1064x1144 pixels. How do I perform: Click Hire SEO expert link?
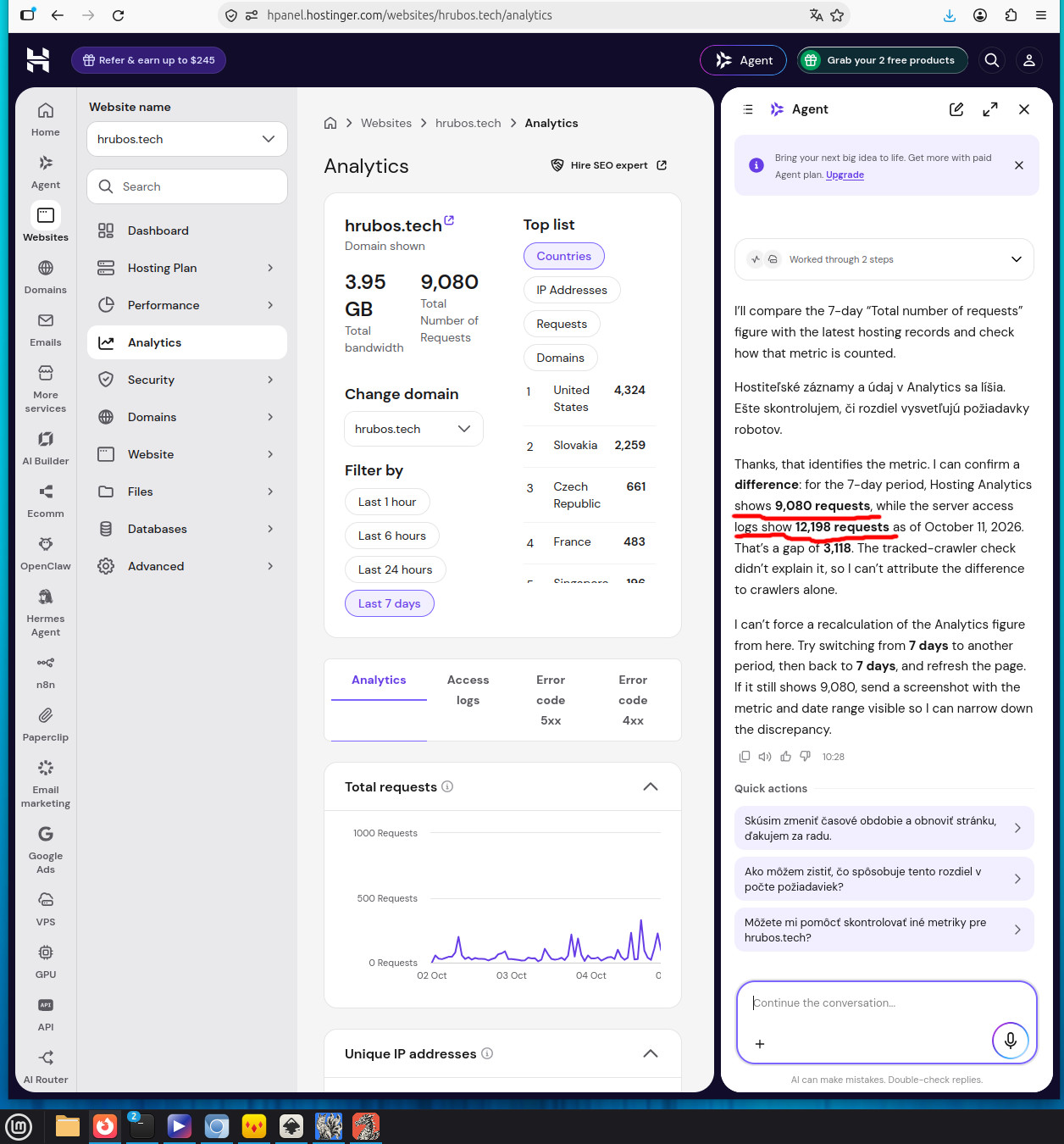click(x=609, y=165)
